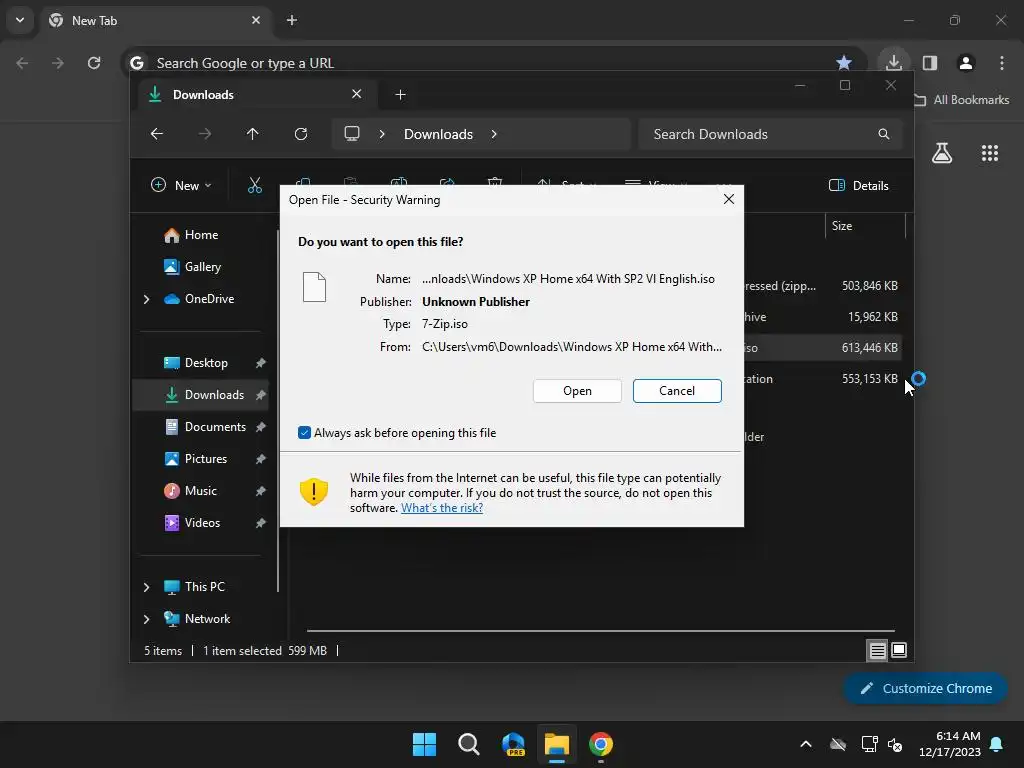Click the Size column header

coord(865,226)
